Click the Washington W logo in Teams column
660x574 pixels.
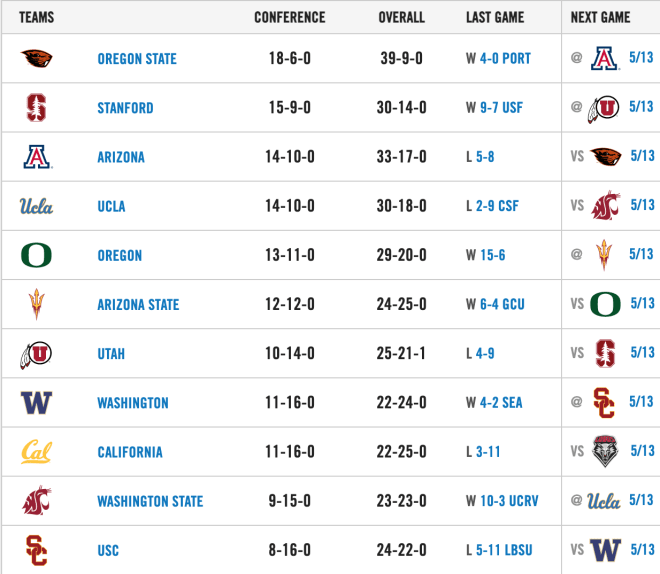[36, 403]
